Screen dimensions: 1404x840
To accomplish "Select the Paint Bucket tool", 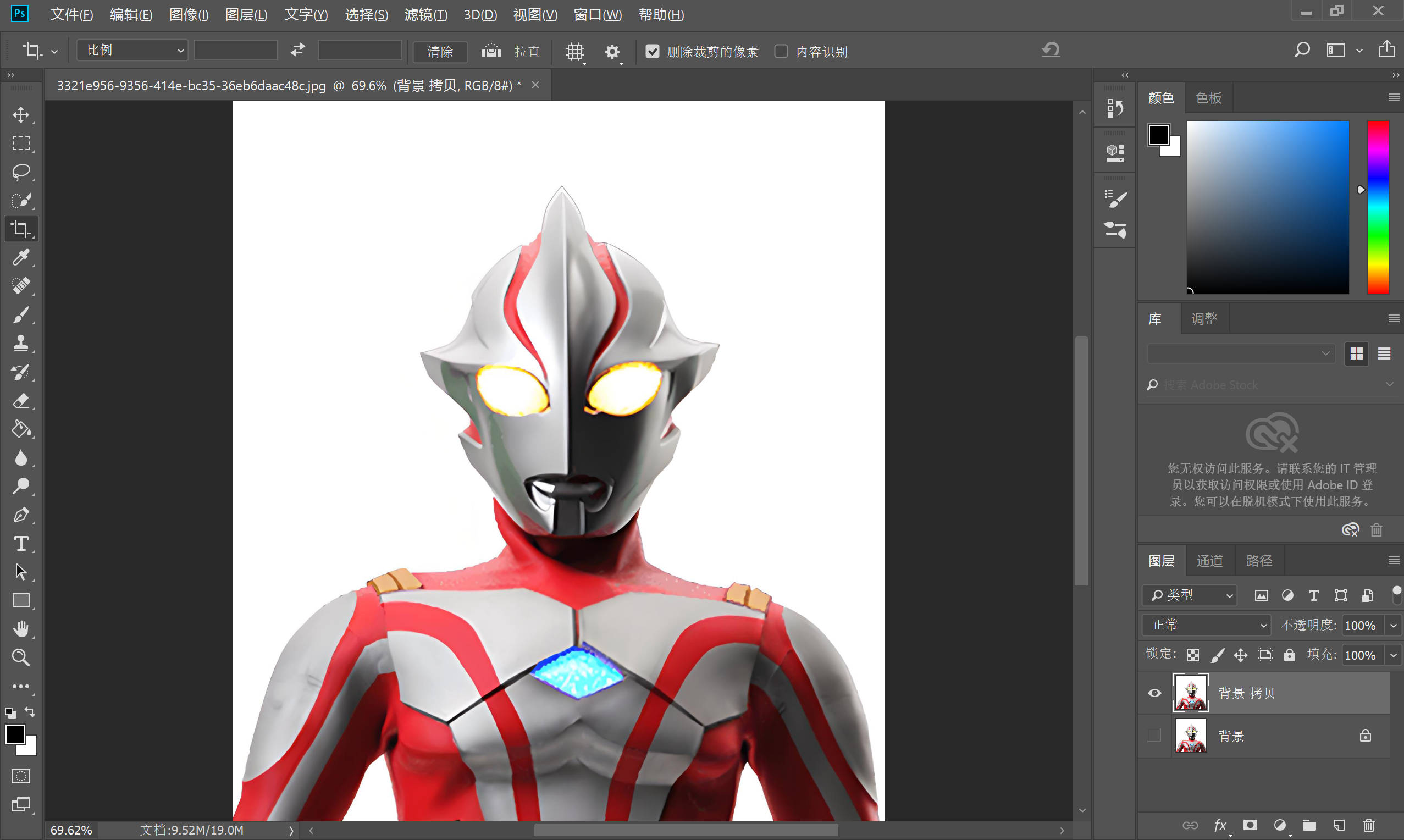I will [x=21, y=429].
